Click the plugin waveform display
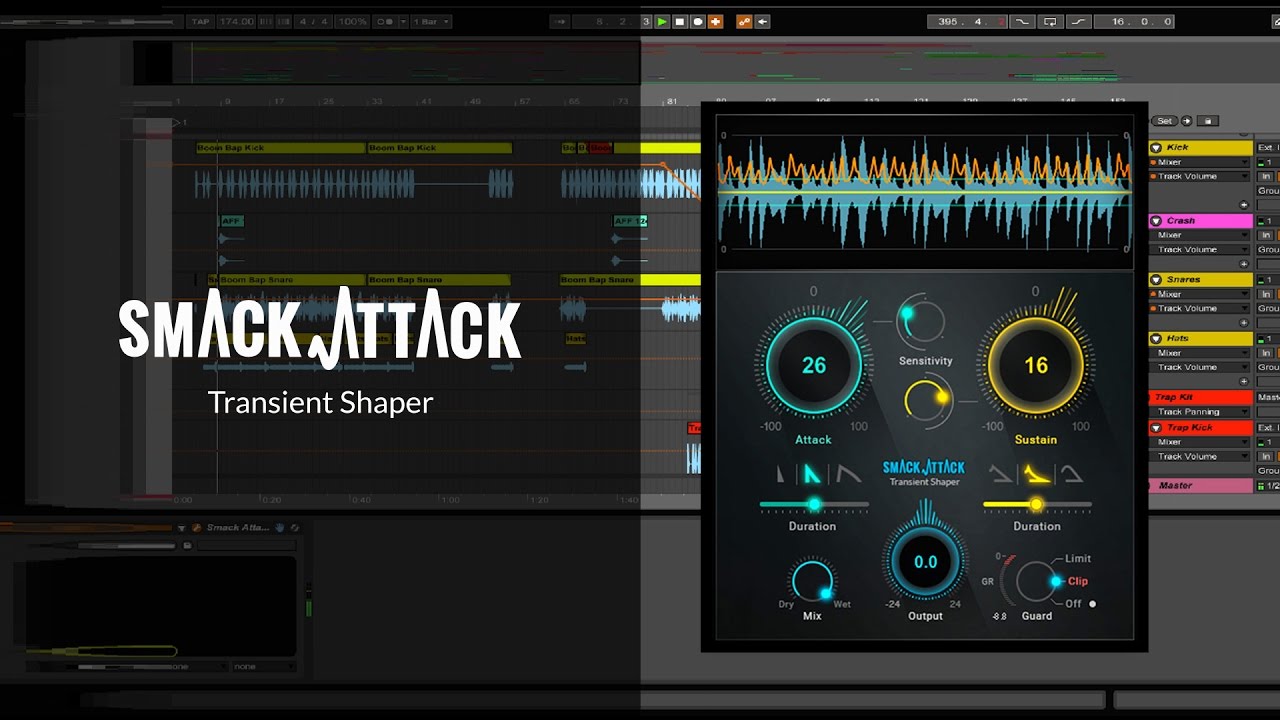Screen dimensions: 1280x720 tap(925, 191)
